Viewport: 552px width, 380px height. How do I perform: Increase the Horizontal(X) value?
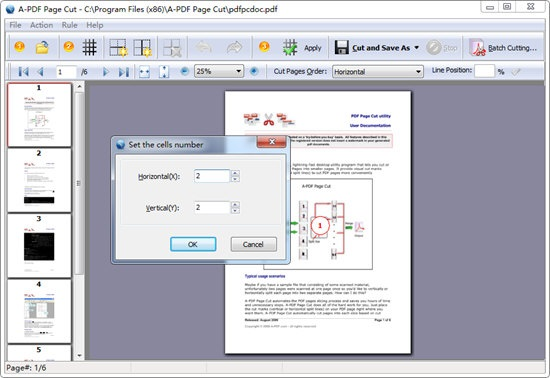(x=235, y=173)
